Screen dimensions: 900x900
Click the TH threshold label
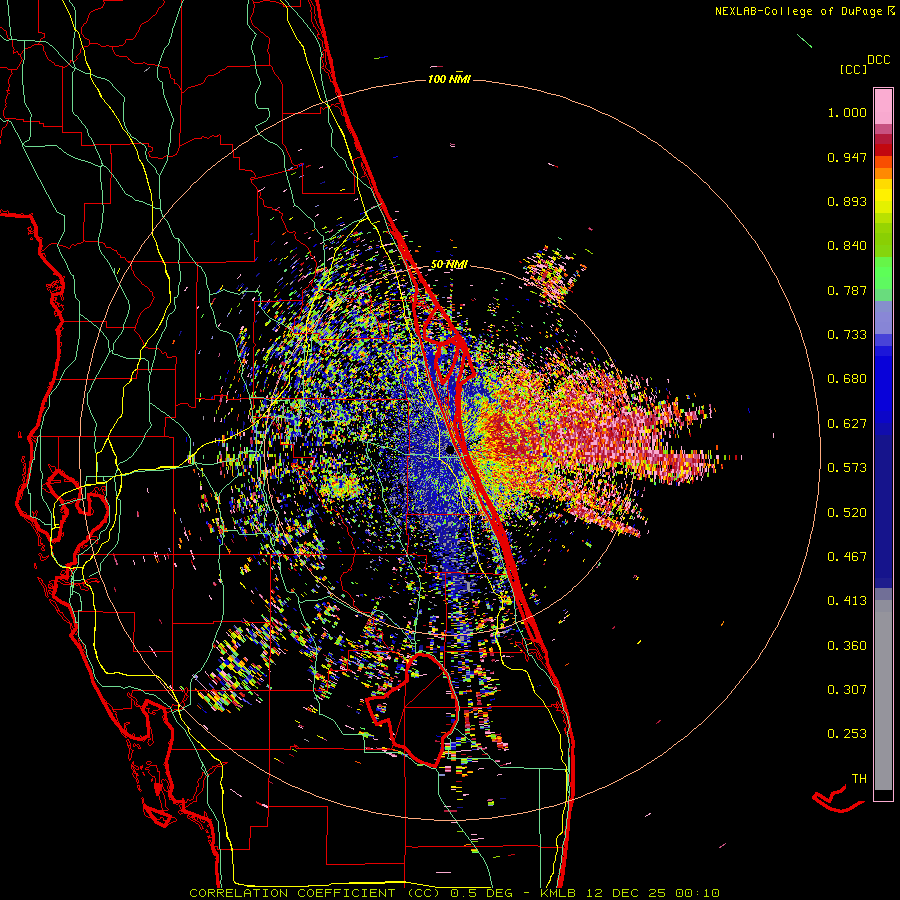pos(859,779)
